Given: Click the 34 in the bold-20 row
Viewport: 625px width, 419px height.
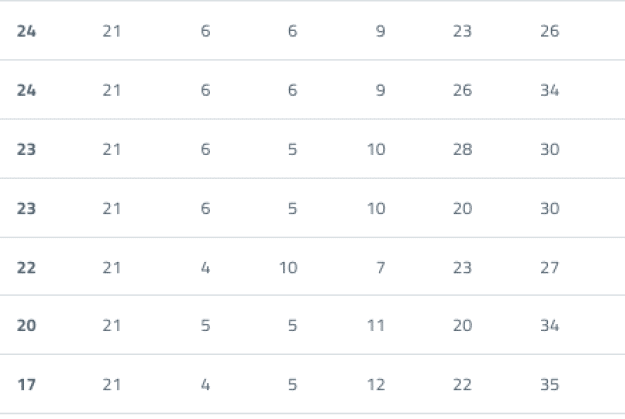Looking at the screenshot, I should [549, 326].
